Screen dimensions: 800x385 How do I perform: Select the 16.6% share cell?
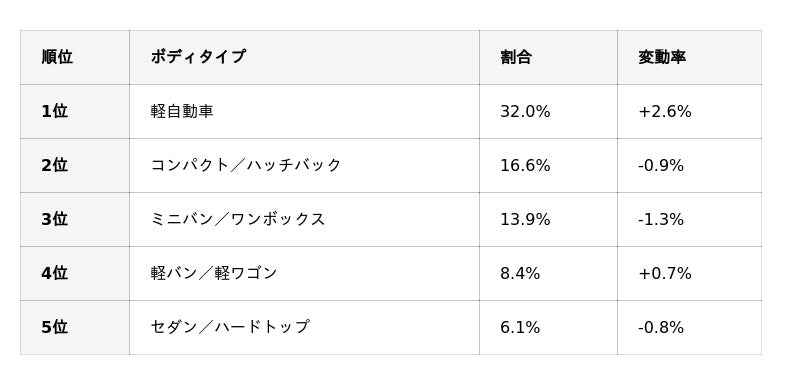(x=548, y=165)
